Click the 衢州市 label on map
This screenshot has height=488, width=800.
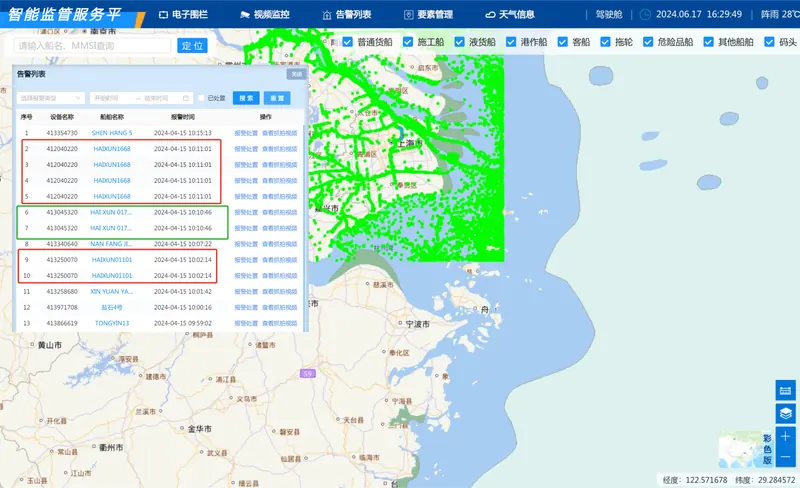click(111, 447)
